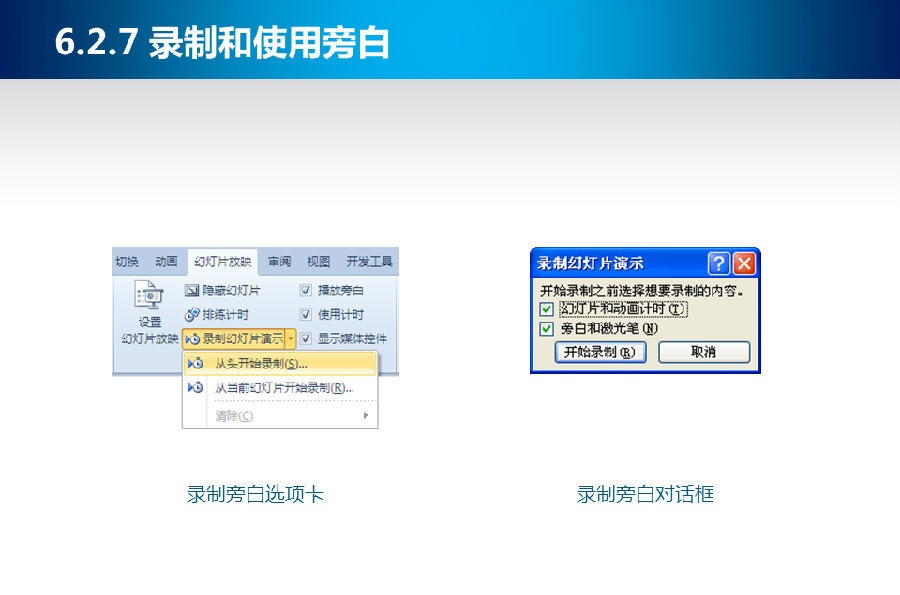Switch to the 视图 ribbon tab
The image size is (900, 595).
(319, 262)
